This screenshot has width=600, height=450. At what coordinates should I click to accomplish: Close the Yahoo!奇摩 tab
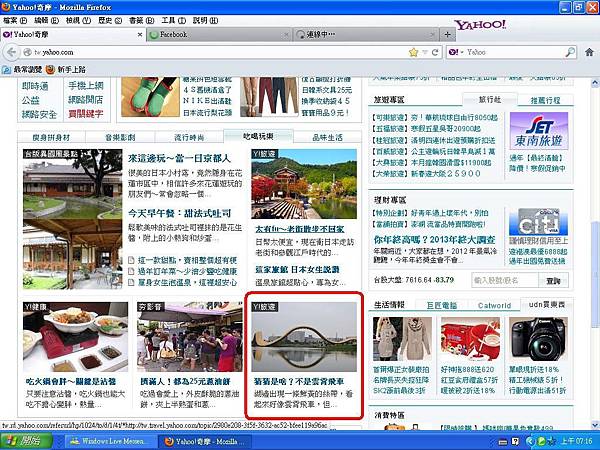140,34
